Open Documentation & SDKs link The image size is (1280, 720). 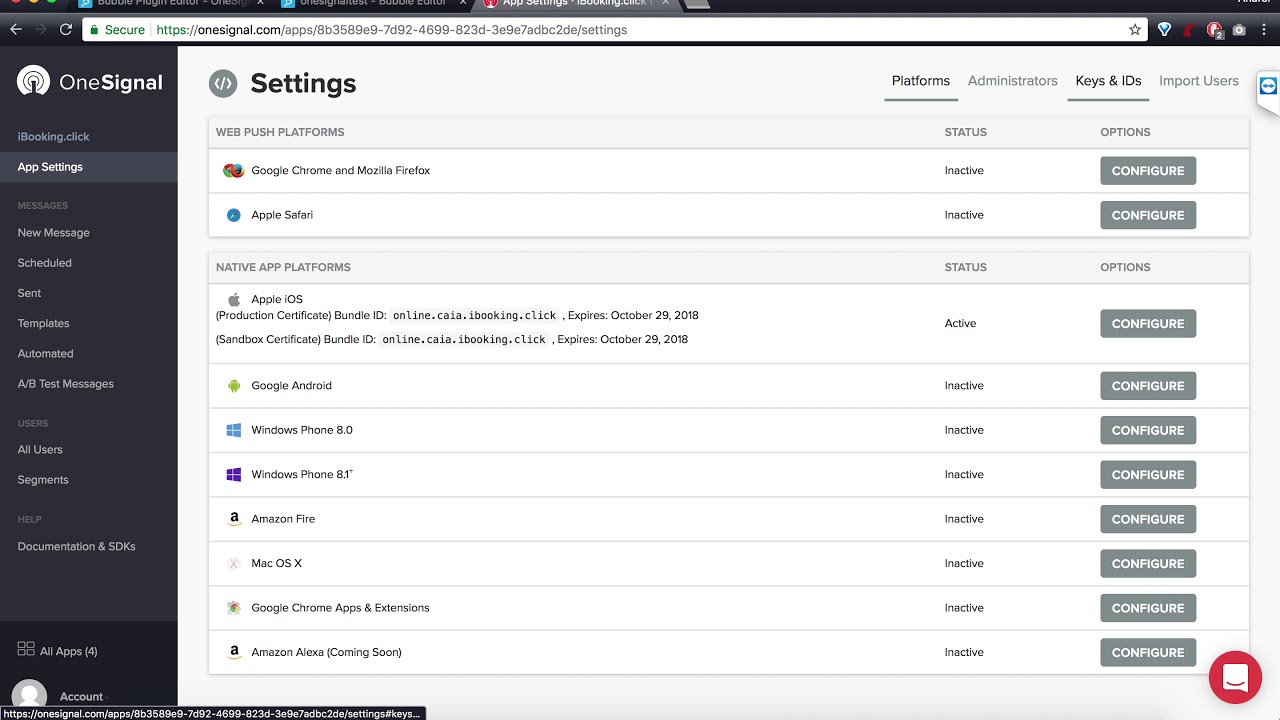[76, 547]
